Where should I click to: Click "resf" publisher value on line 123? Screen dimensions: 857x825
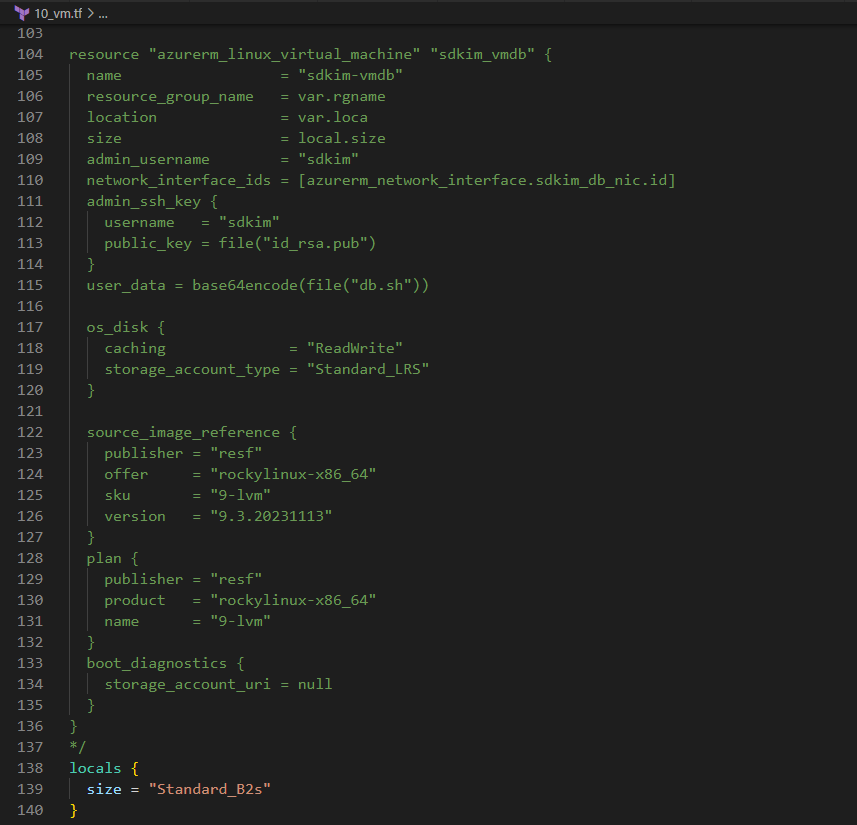(x=236, y=453)
